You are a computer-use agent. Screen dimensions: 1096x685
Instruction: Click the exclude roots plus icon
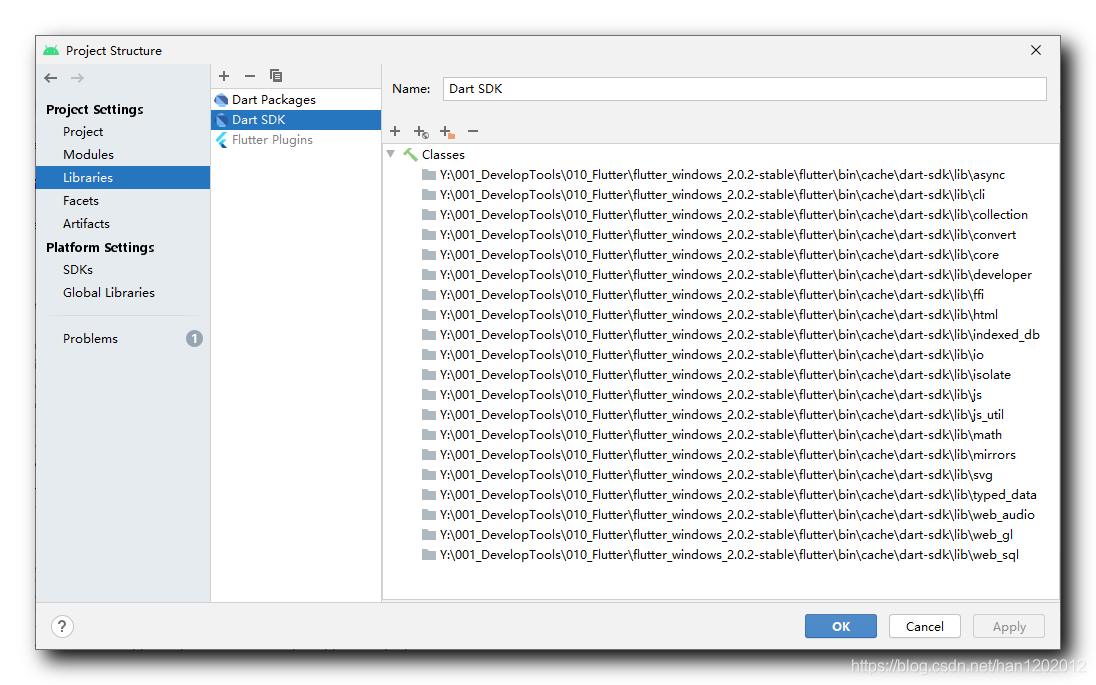point(447,131)
